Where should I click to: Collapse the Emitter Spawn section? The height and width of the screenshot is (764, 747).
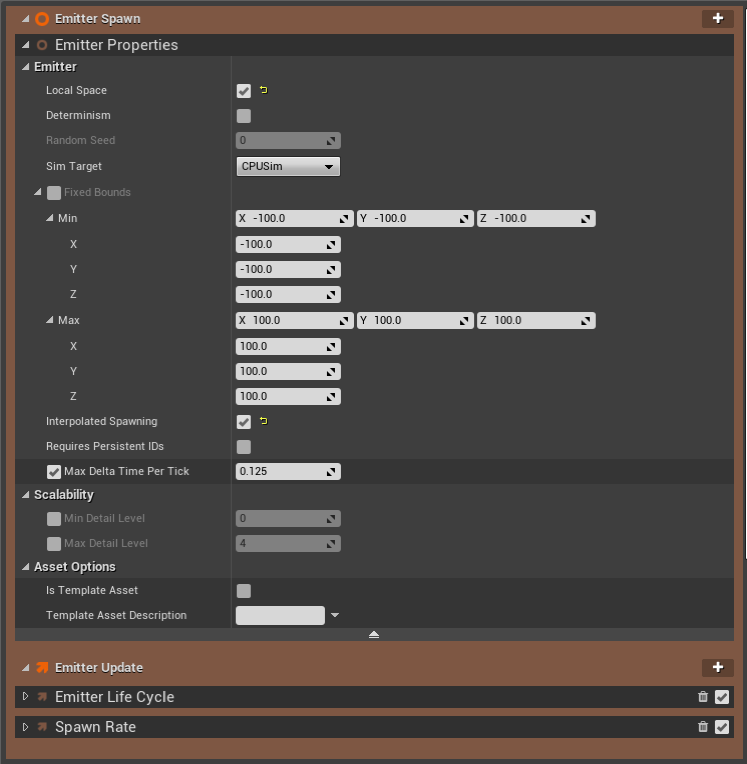[x=25, y=19]
